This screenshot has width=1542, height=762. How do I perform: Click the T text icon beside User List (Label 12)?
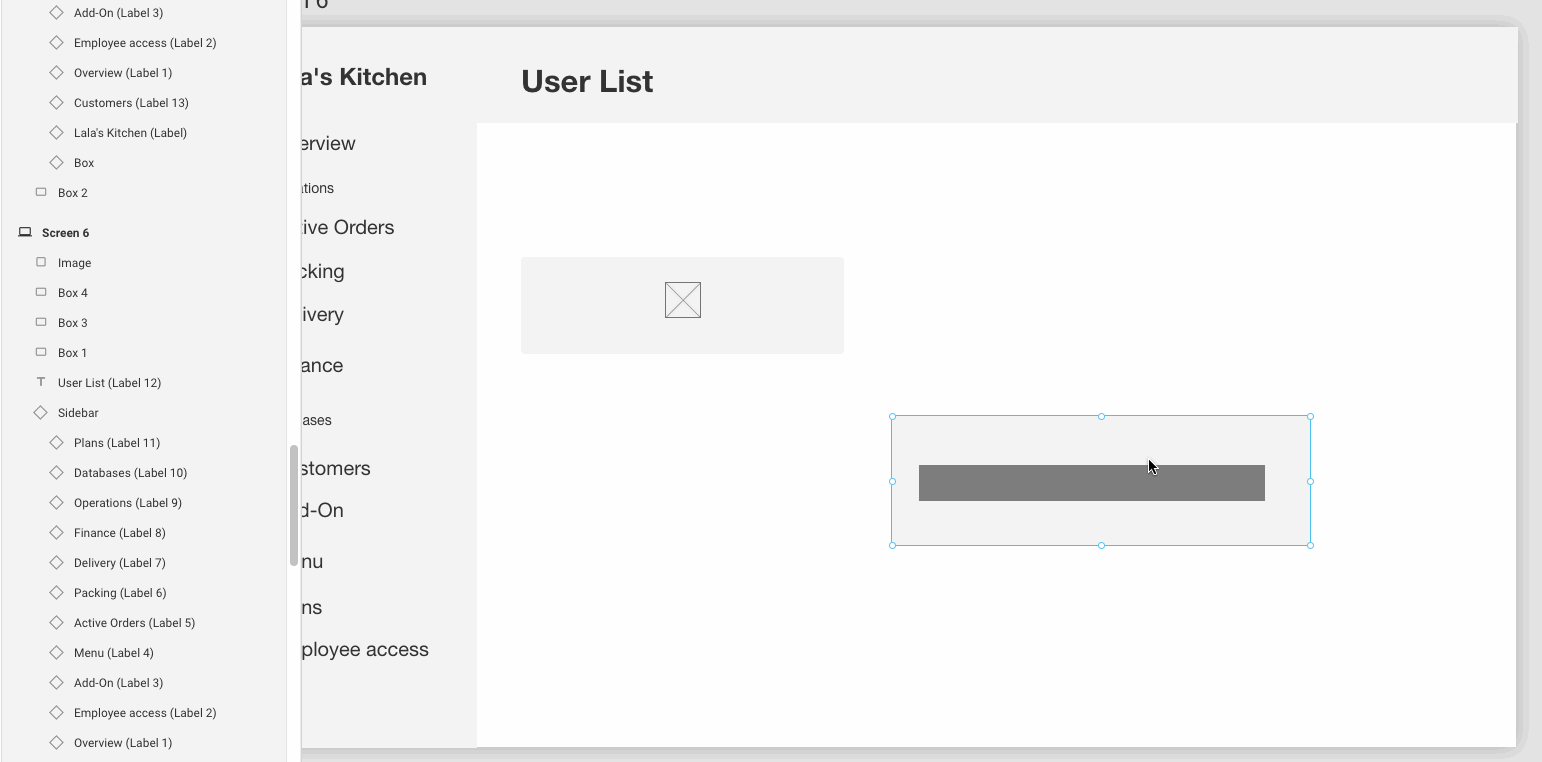[x=40, y=382]
